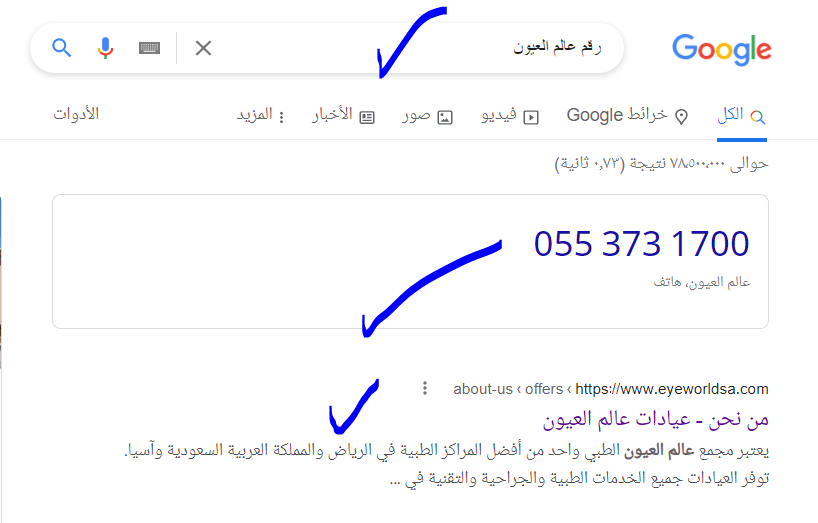Click the phone number 055 373 1700
Image resolution: width=818 pixels, height=523 pixels.
641,244
